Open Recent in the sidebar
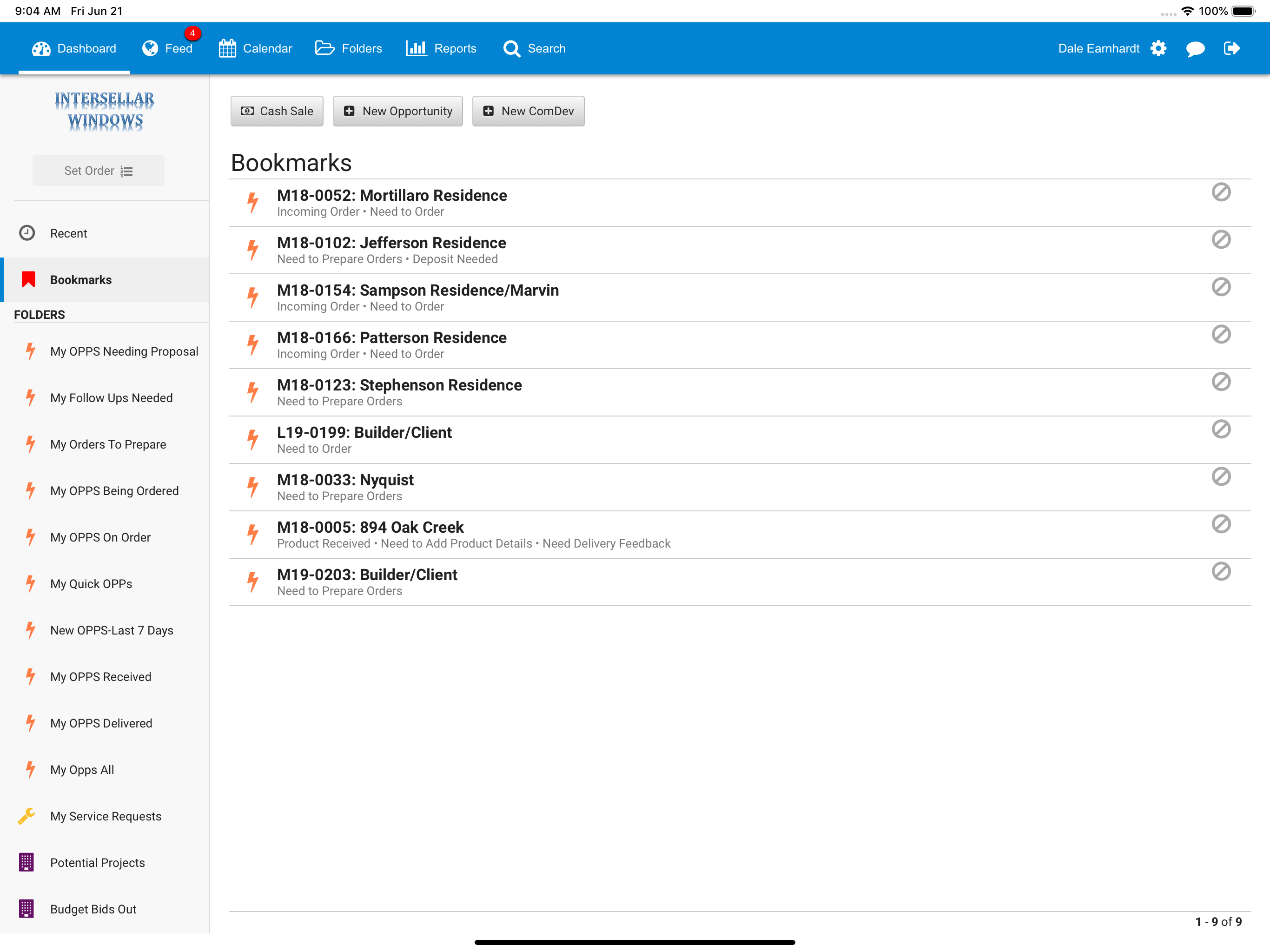The image size is (1270, 952). tap(105, 233)
